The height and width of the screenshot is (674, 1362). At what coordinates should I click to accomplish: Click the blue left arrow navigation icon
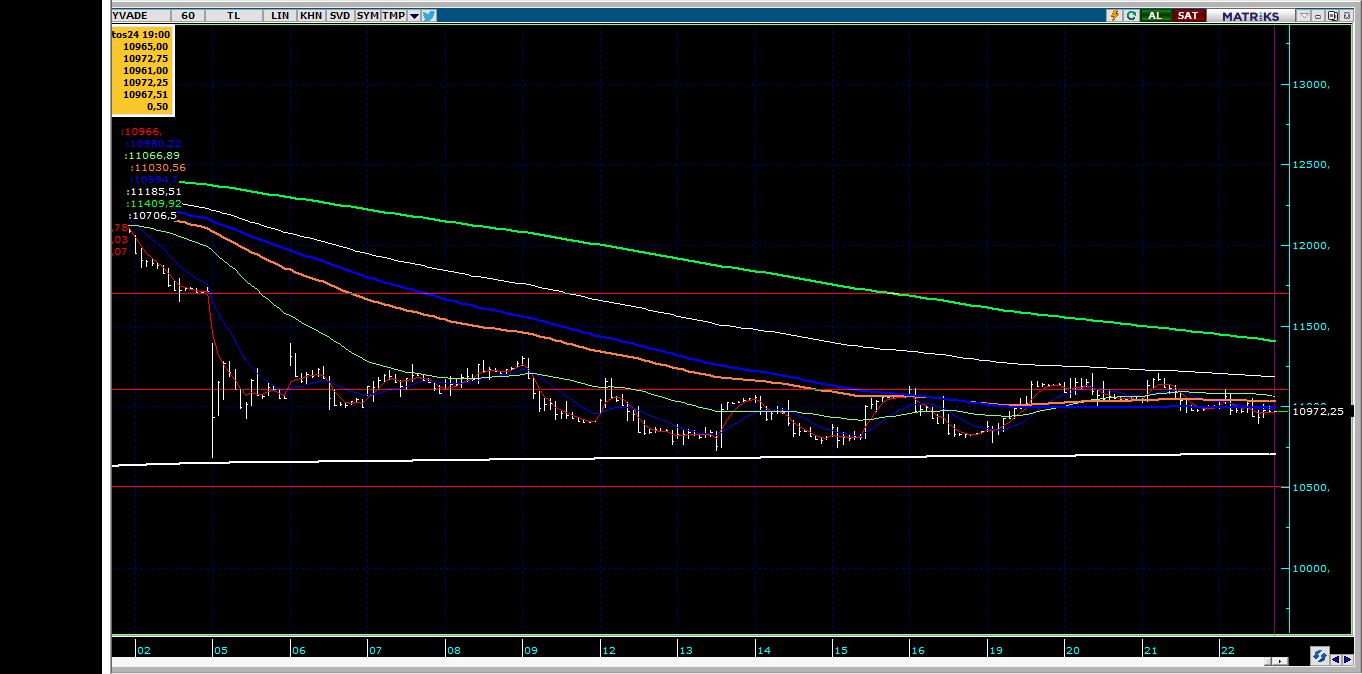[1336, 659]
